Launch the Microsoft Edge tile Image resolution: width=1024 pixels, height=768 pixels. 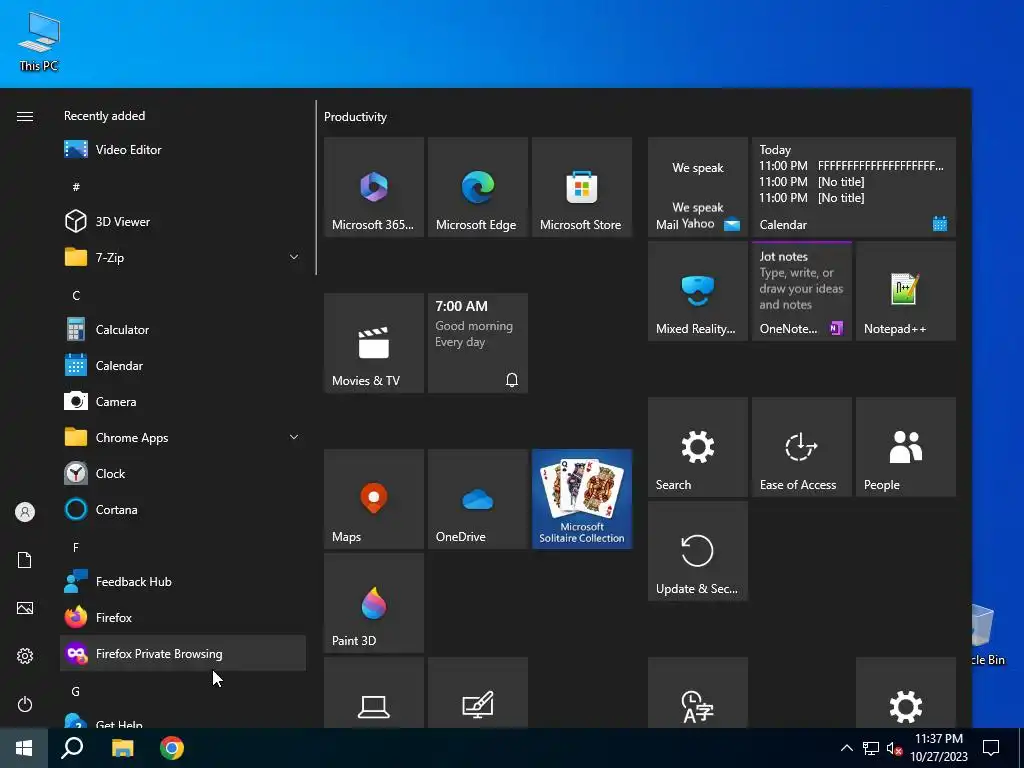pos(477,187)
